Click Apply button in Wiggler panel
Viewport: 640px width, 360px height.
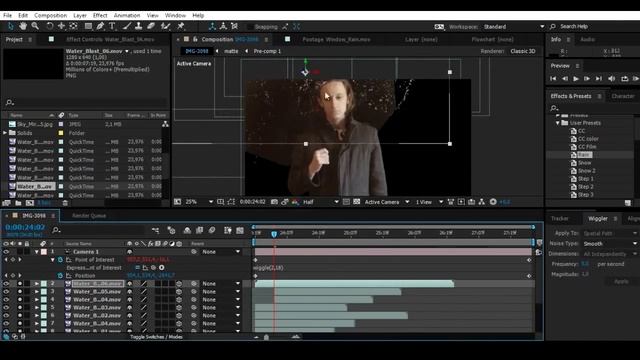pyautogui.click(x=621, y=281)
